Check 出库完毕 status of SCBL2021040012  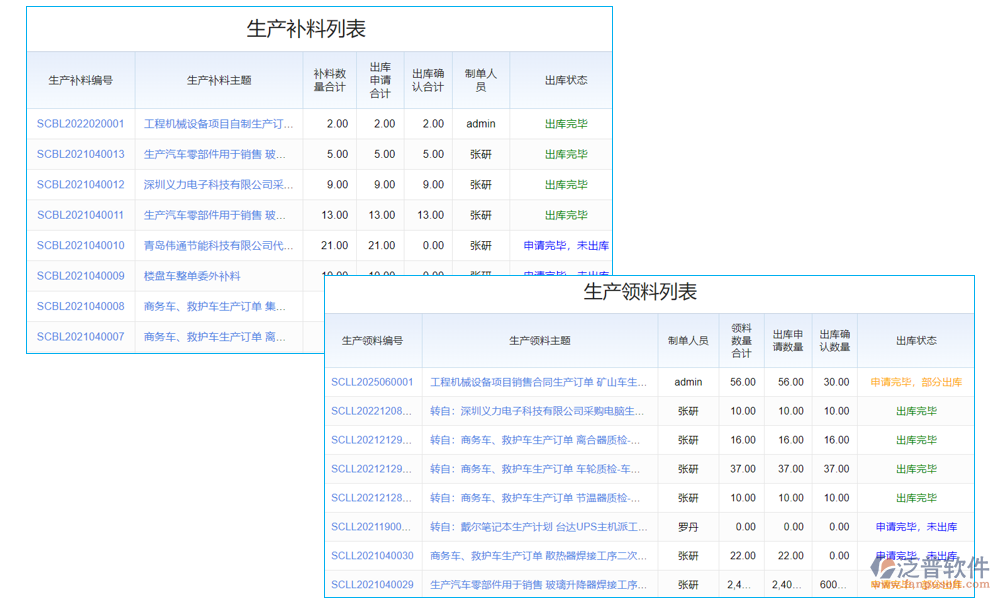click(x=559, y=184)
